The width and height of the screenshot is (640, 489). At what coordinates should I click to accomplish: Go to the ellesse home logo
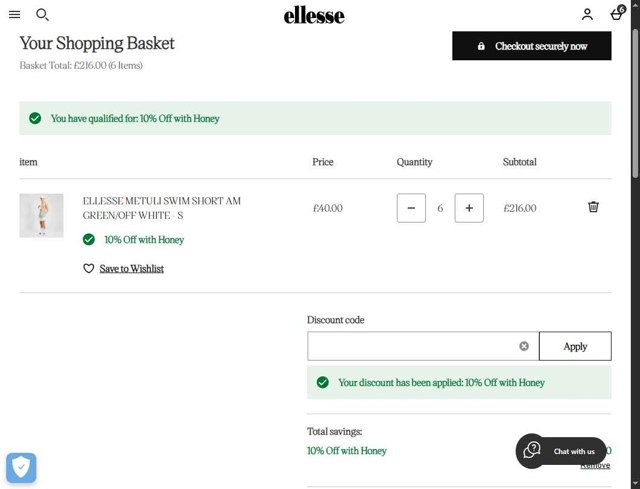(x=314, y=16)
